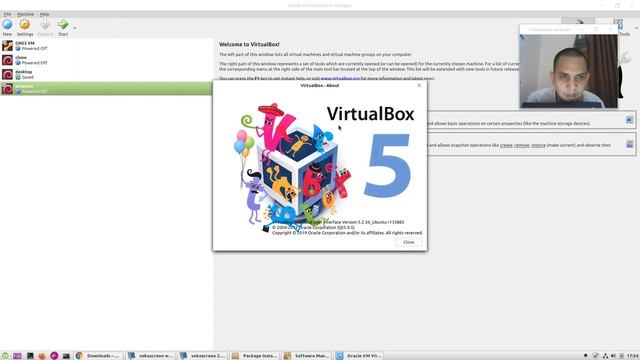Click the Details tool pin icon
This screenshot has height=360, width=640.
coord(629,120)
